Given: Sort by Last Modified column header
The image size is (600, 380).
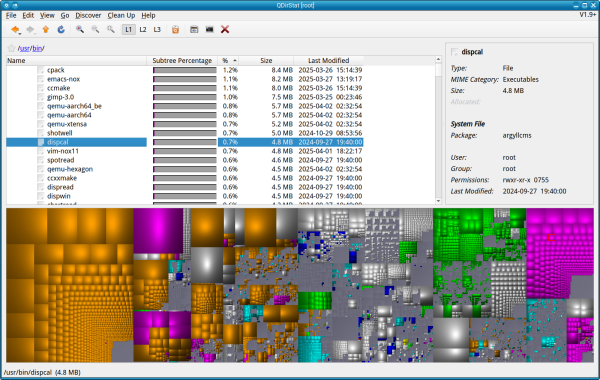Looking at the screenshot, I should pos(328,60).
